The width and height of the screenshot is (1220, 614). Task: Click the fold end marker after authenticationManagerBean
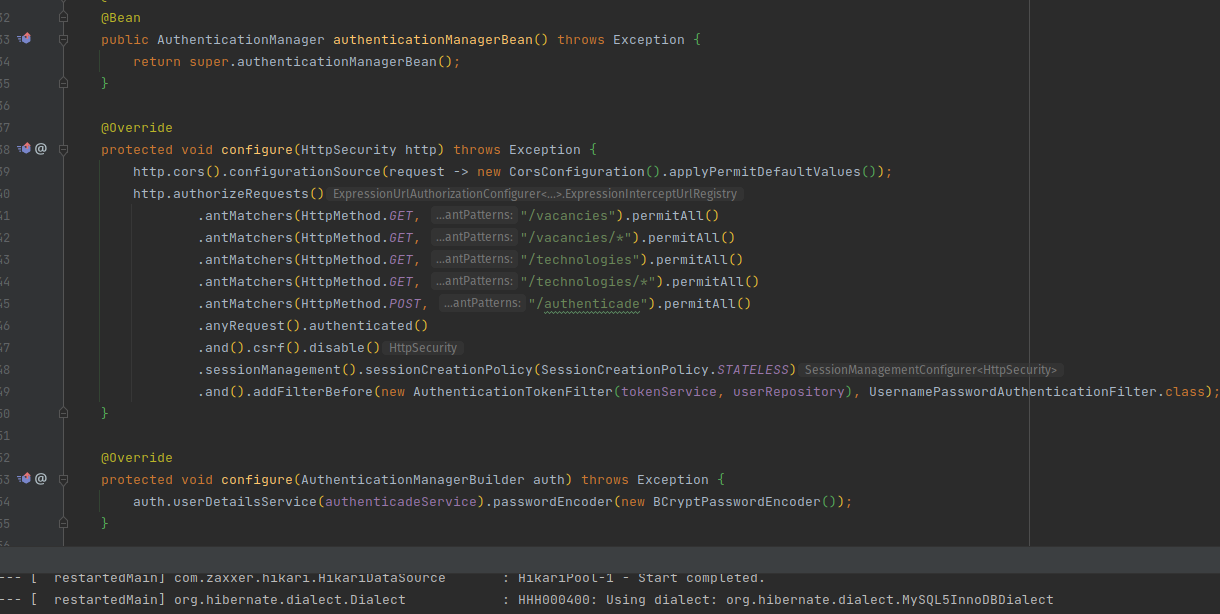click(x=63, y=84)
